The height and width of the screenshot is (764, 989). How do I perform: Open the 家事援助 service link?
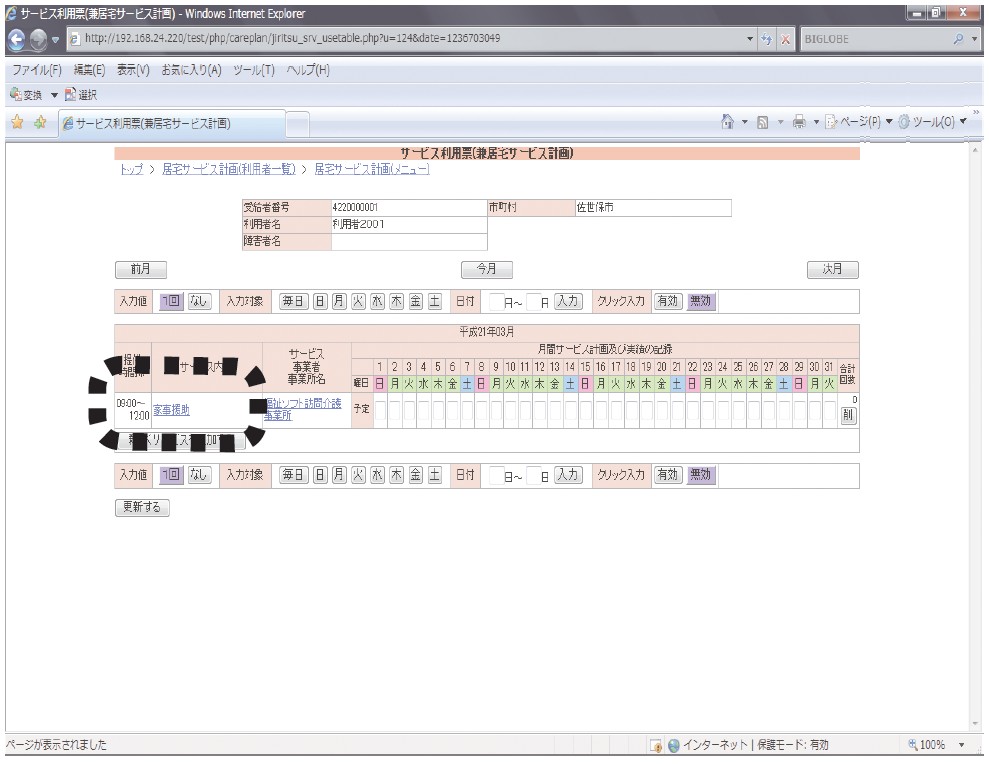click(171, 410)
